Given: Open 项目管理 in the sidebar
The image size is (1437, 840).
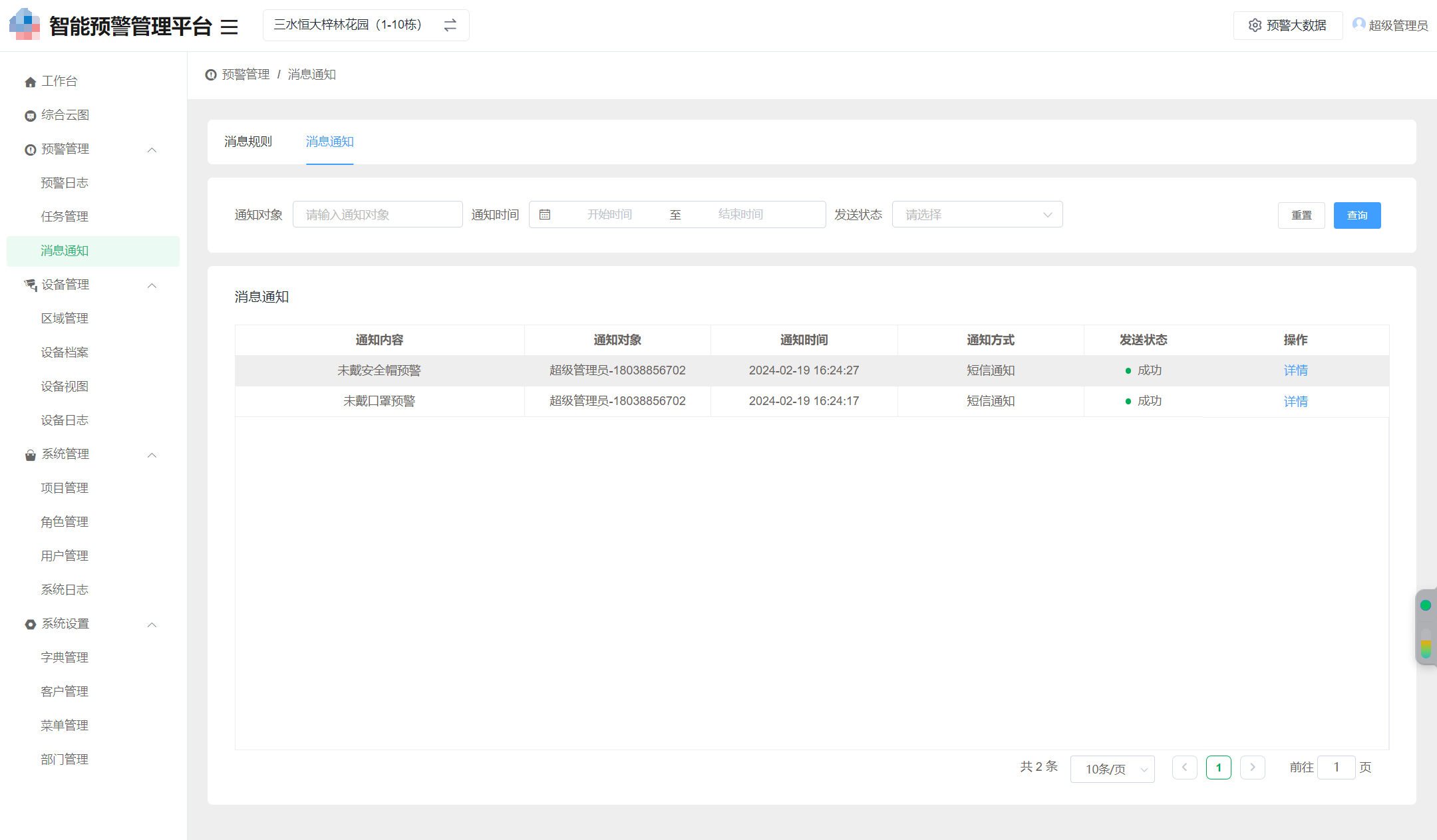Looking at the screenshot, I should (65, 488).
